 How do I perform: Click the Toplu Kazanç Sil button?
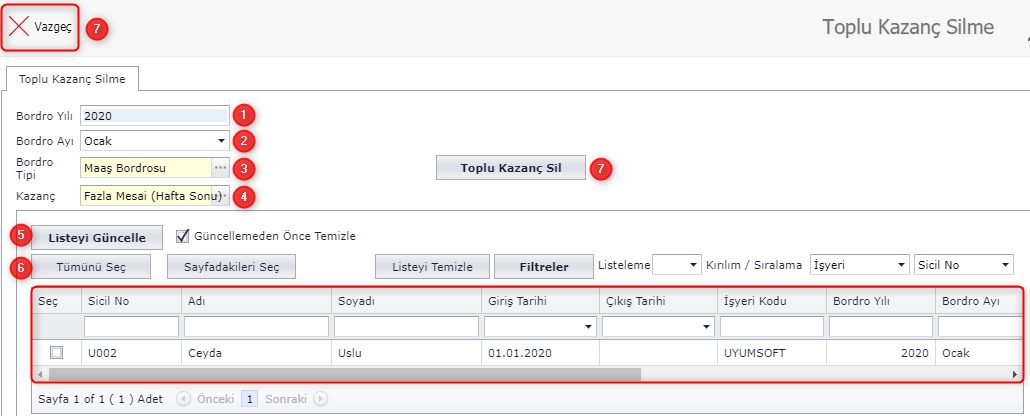click(x=510, y=168)
